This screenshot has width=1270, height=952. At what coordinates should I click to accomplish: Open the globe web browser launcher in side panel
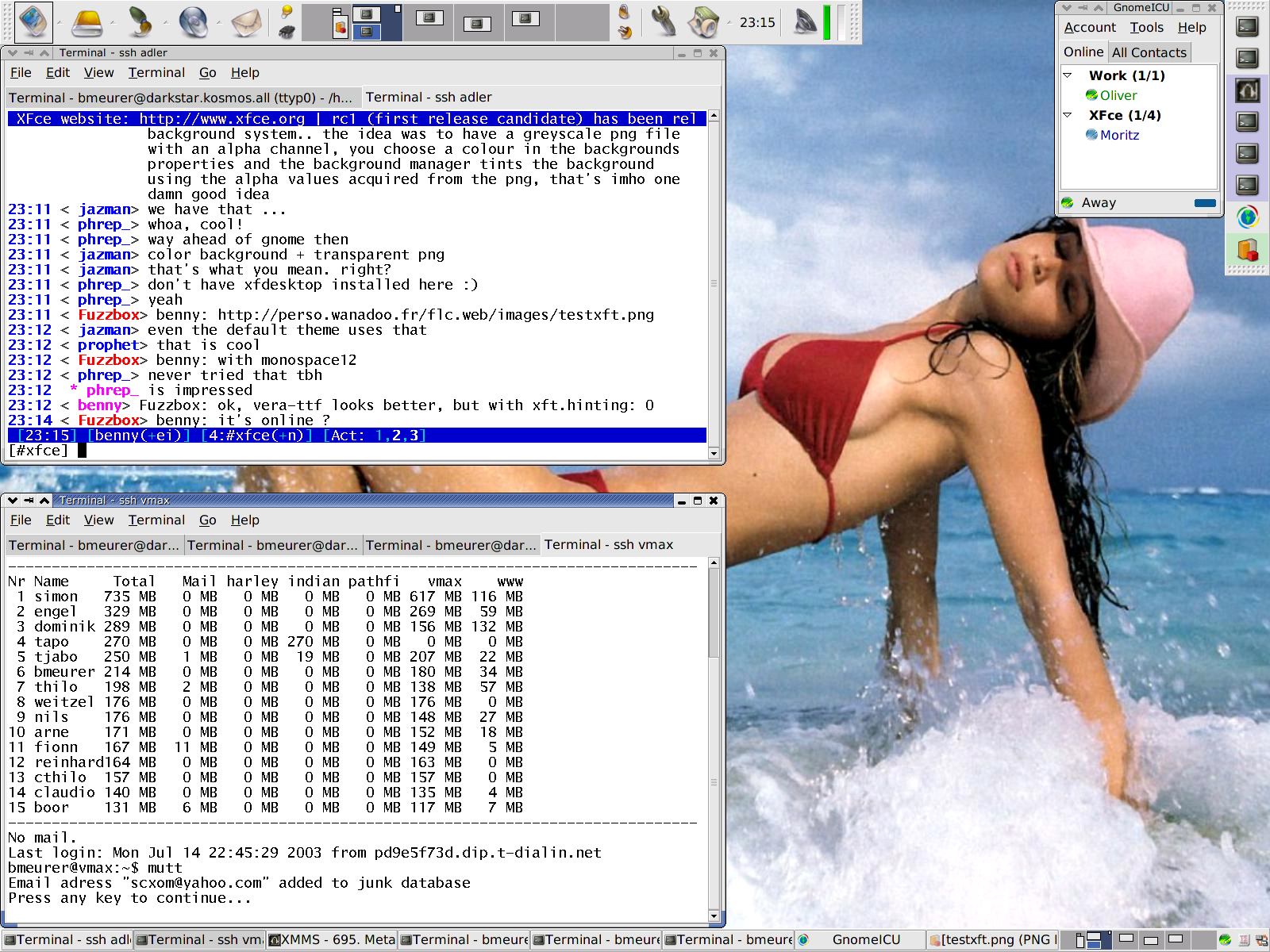1248,217
